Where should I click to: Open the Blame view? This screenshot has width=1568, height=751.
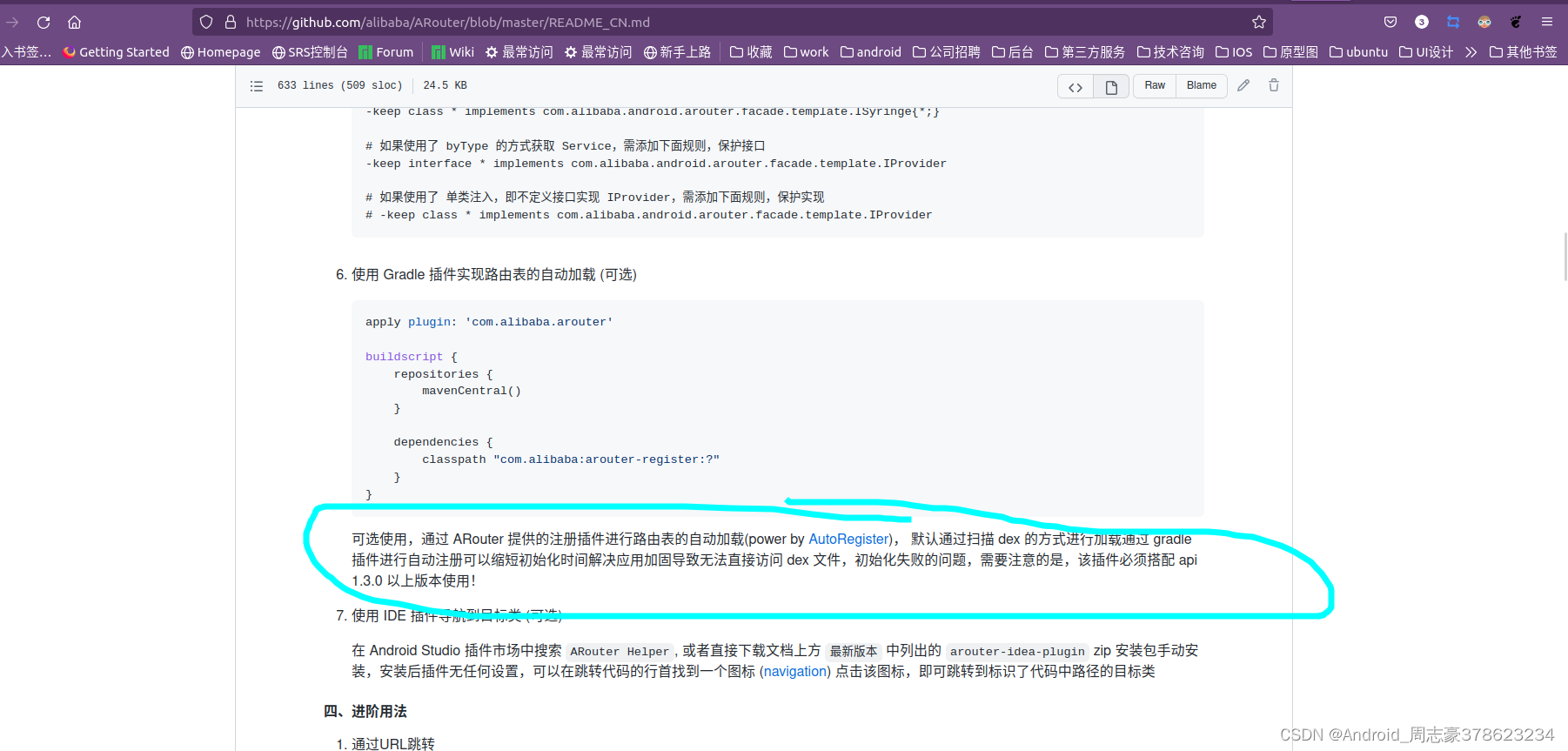point(1202,85)
